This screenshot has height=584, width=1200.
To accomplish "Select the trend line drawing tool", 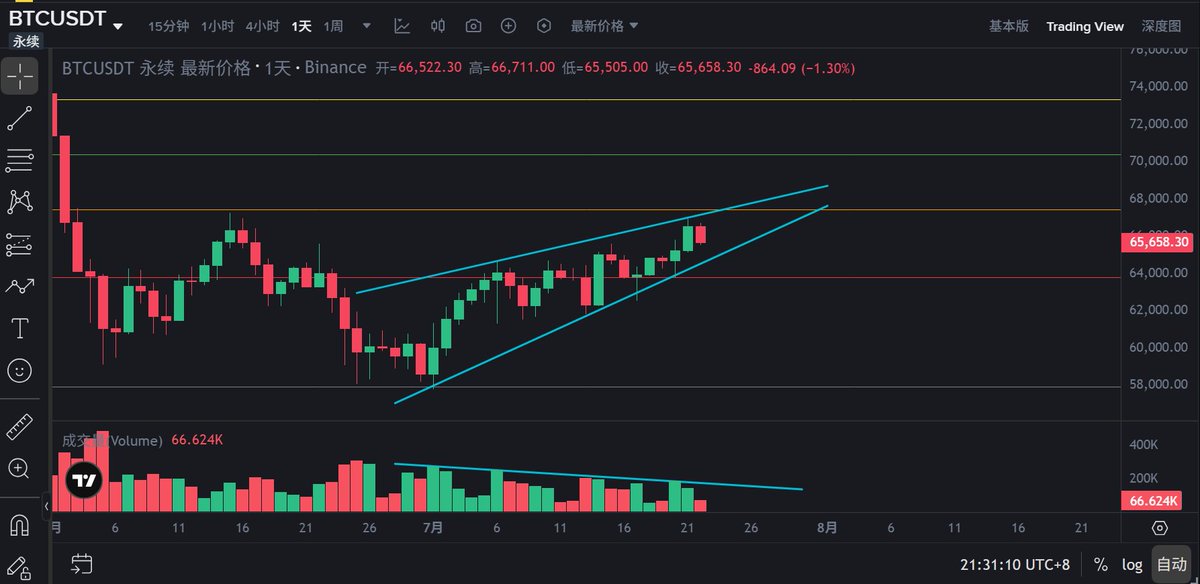I will 19,118.
